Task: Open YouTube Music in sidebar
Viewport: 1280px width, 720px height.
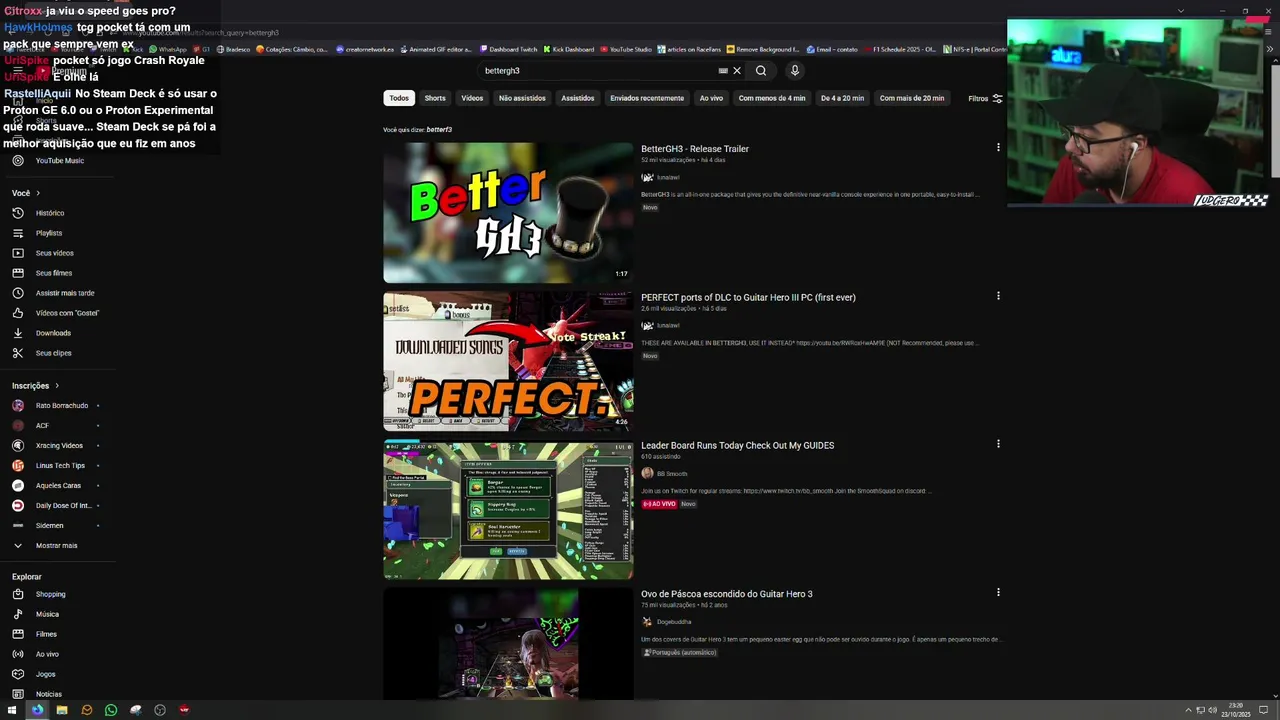Action: [x=60, y=161]
